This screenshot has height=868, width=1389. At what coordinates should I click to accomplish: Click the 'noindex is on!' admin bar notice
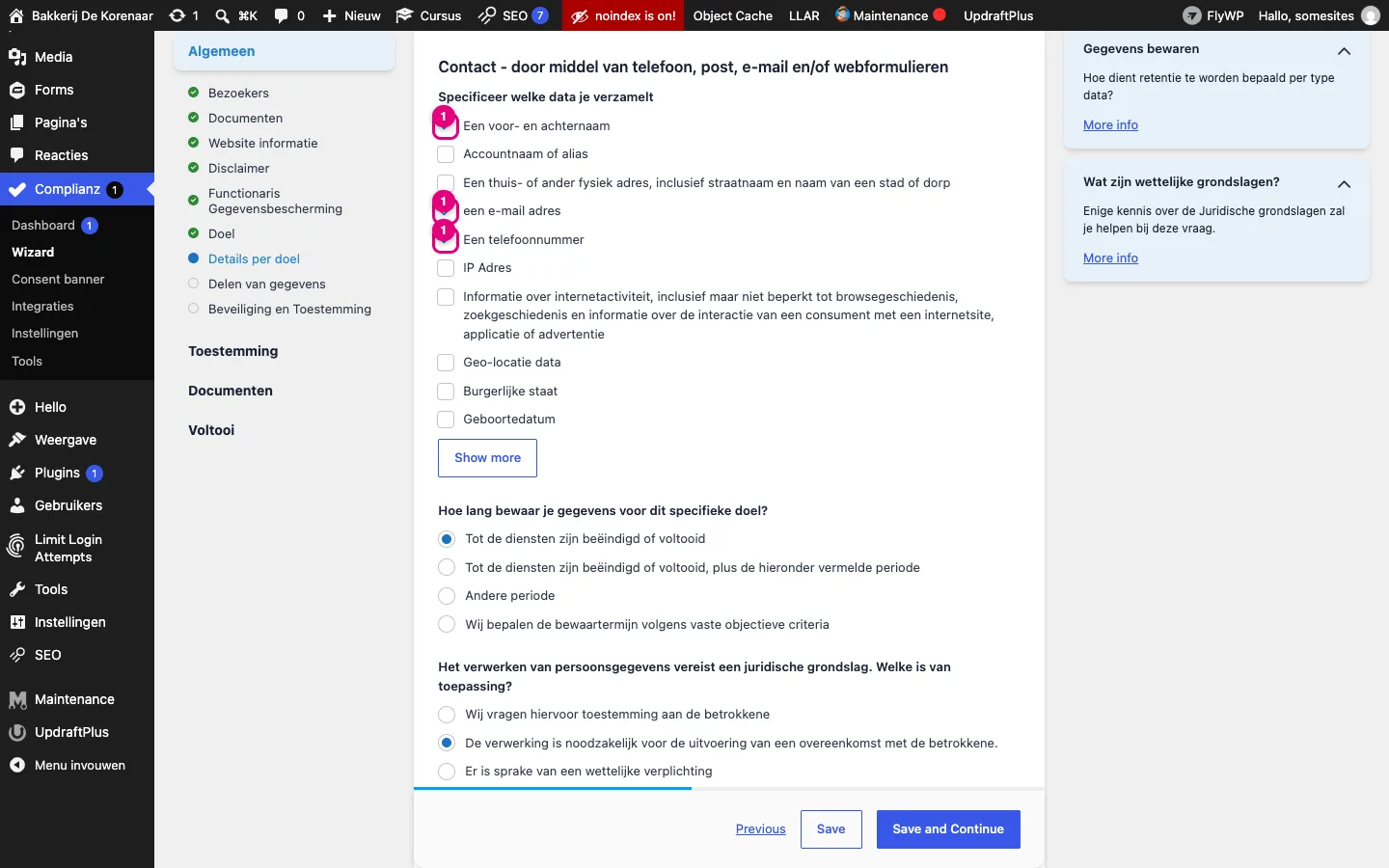point(623,15)
